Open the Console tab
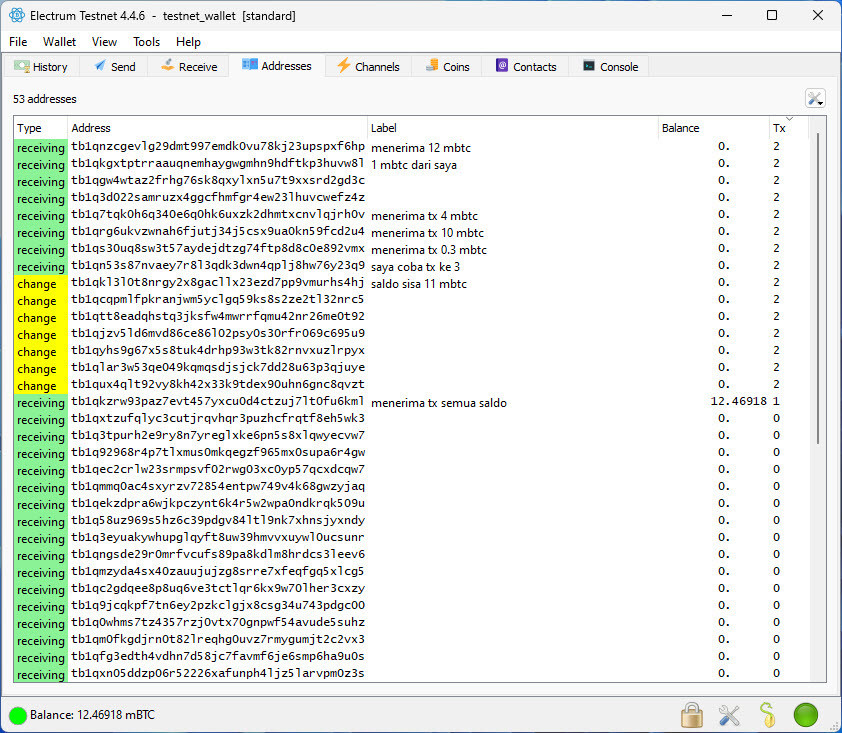 point(611,67)
